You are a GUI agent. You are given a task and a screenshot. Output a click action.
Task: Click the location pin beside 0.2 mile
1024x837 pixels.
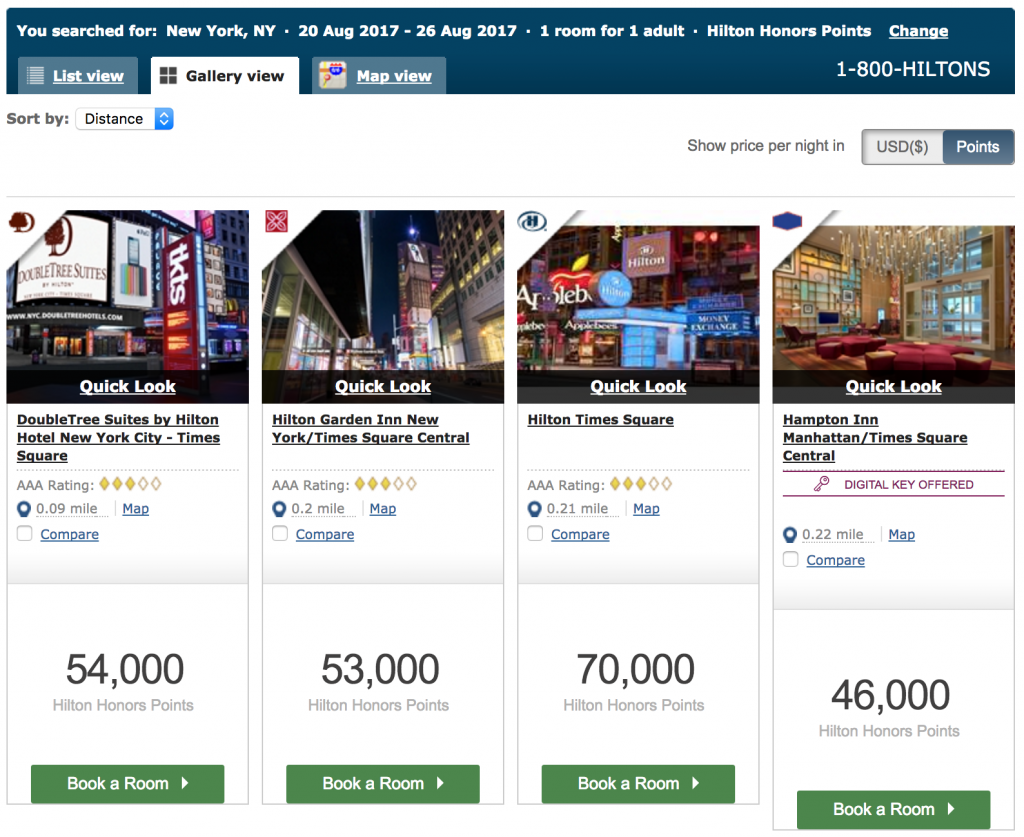280,509
